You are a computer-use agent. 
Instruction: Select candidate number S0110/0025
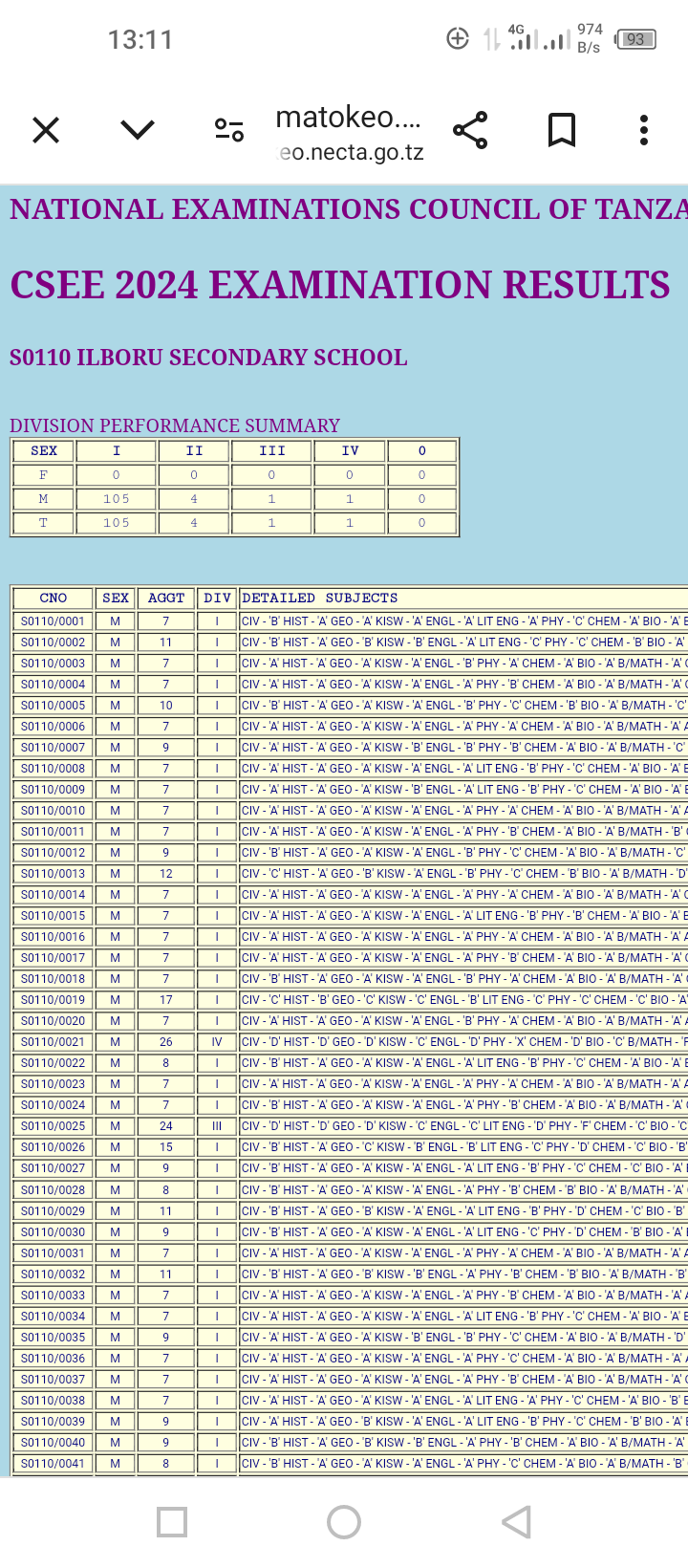pos(54,1126)
